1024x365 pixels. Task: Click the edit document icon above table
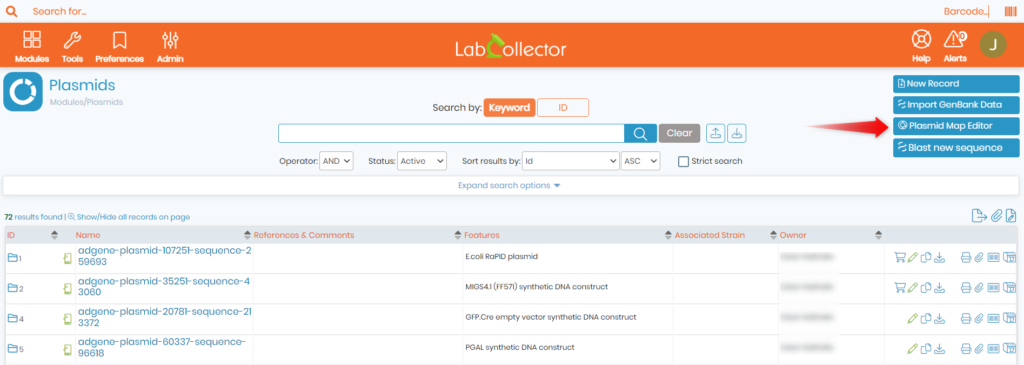coord(1011,215)
